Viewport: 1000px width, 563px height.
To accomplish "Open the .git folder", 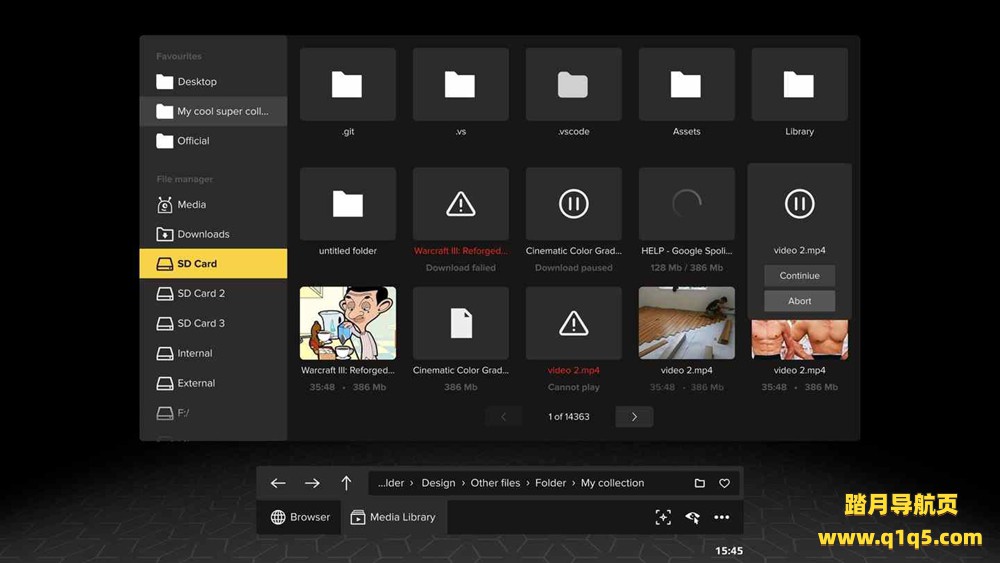I will [x=348, y=84].
